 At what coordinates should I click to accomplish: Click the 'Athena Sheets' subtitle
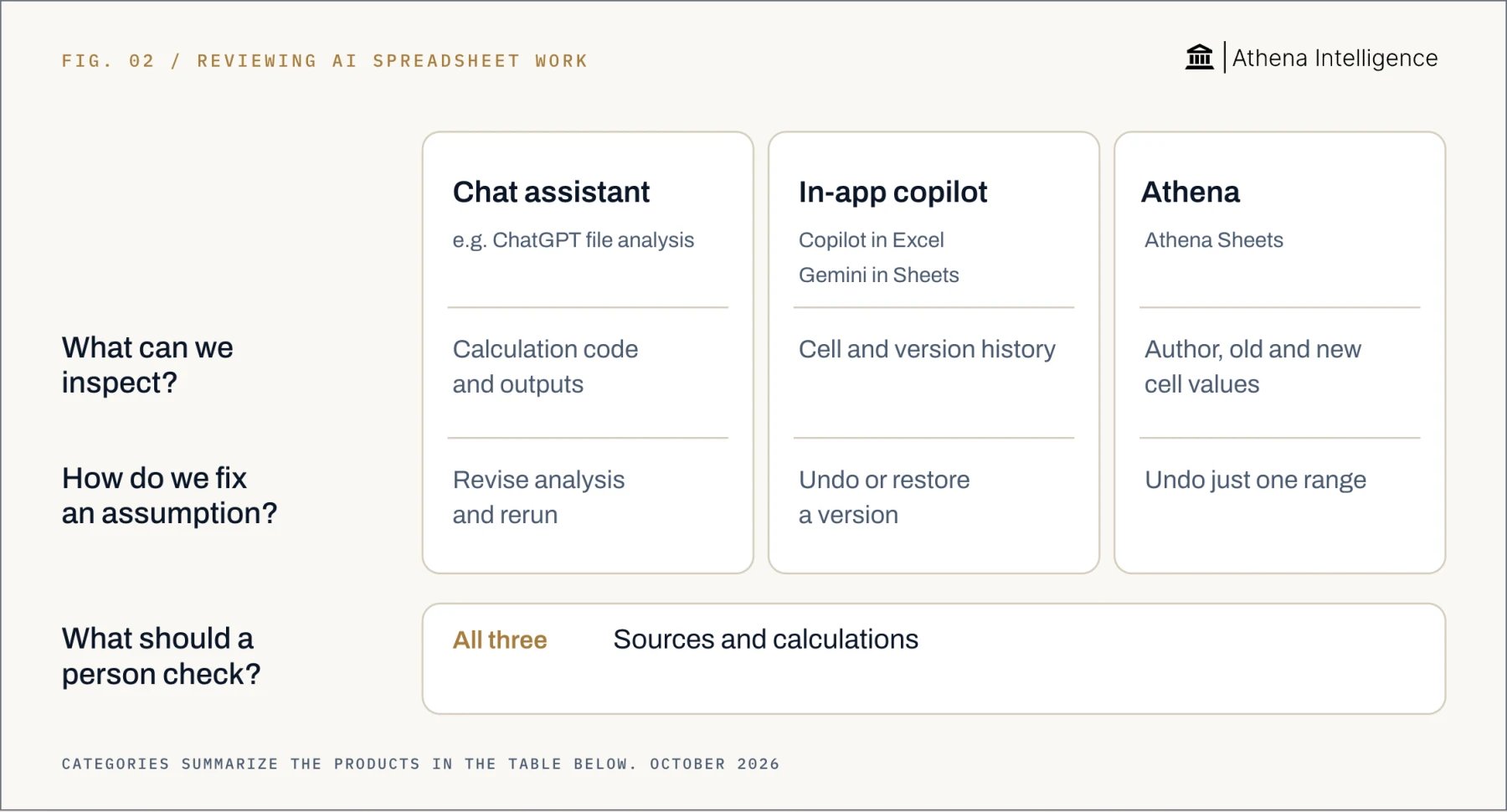click(x=1213, y=240)
